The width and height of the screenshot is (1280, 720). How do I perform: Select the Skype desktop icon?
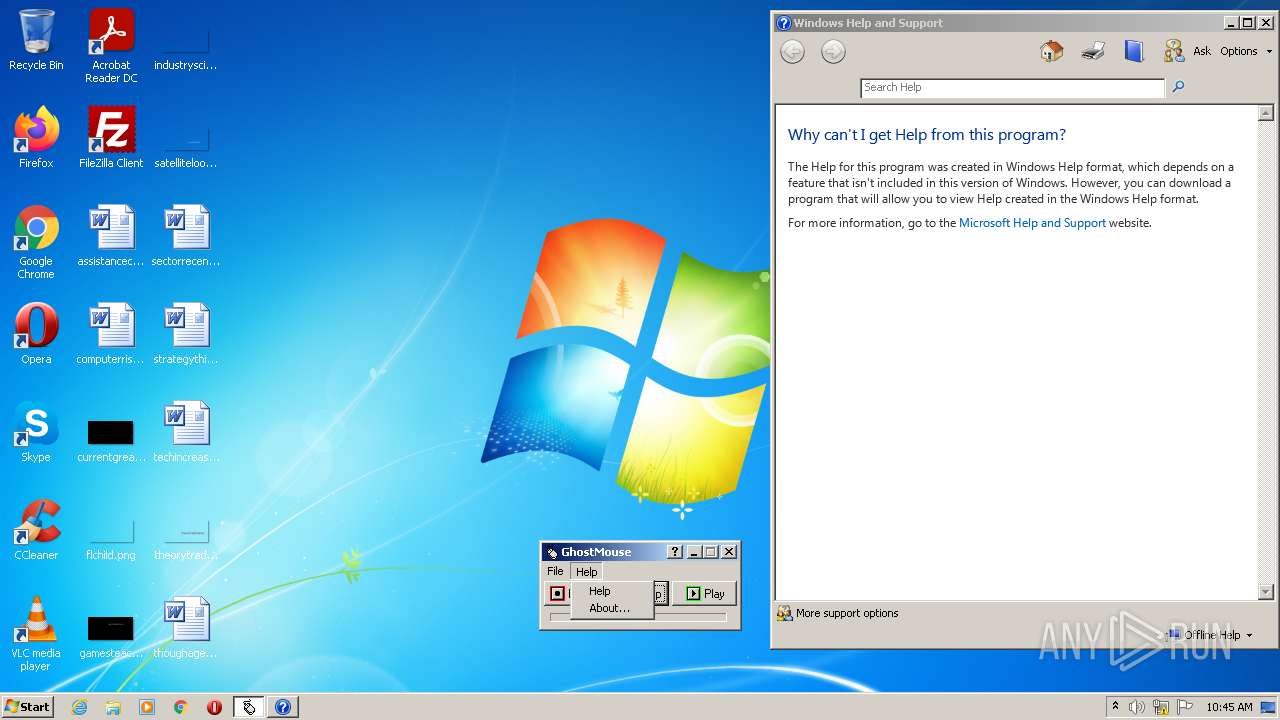[36, 432]
